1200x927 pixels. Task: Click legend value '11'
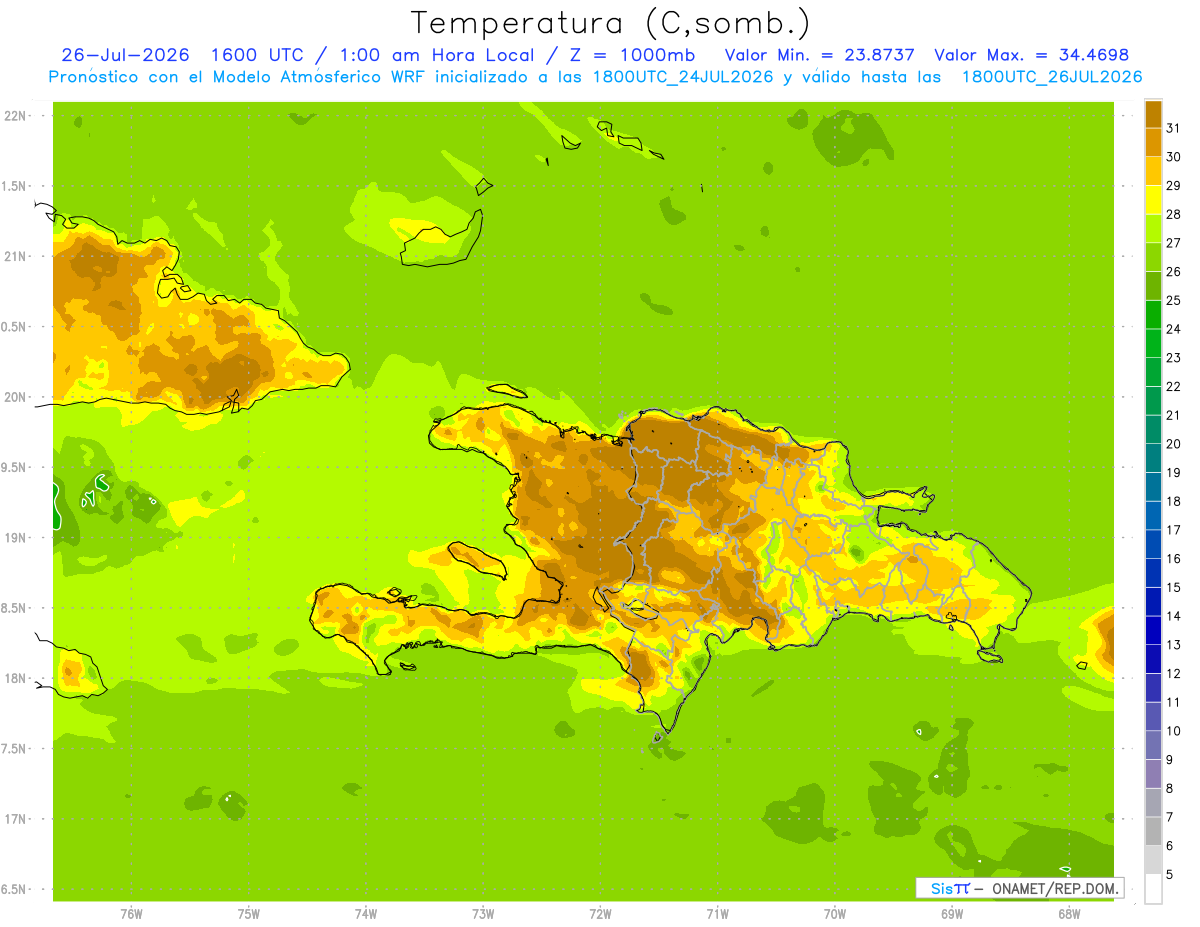point(1174,703)
